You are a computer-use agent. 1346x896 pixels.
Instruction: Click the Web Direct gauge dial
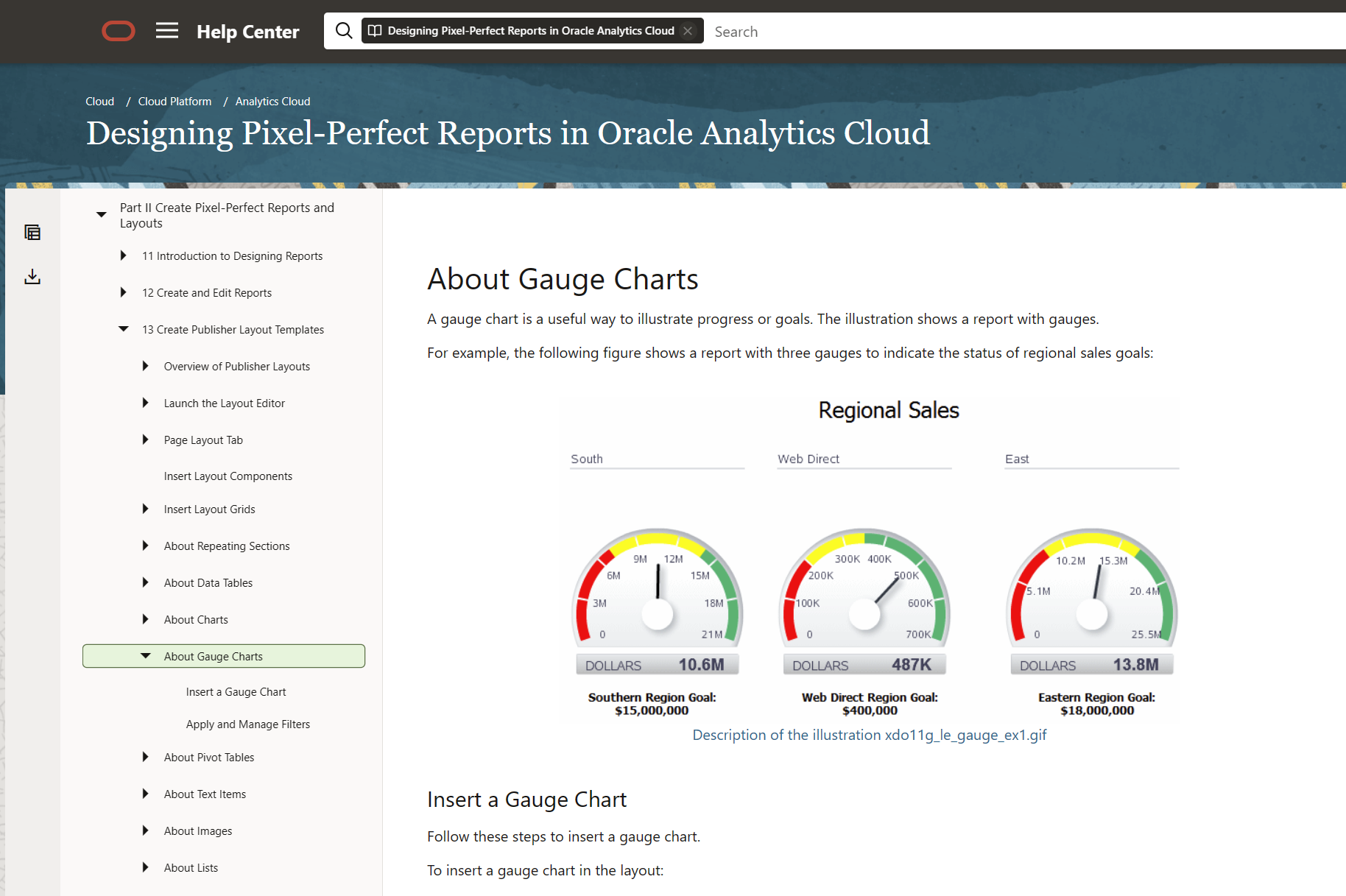[864, 587]
